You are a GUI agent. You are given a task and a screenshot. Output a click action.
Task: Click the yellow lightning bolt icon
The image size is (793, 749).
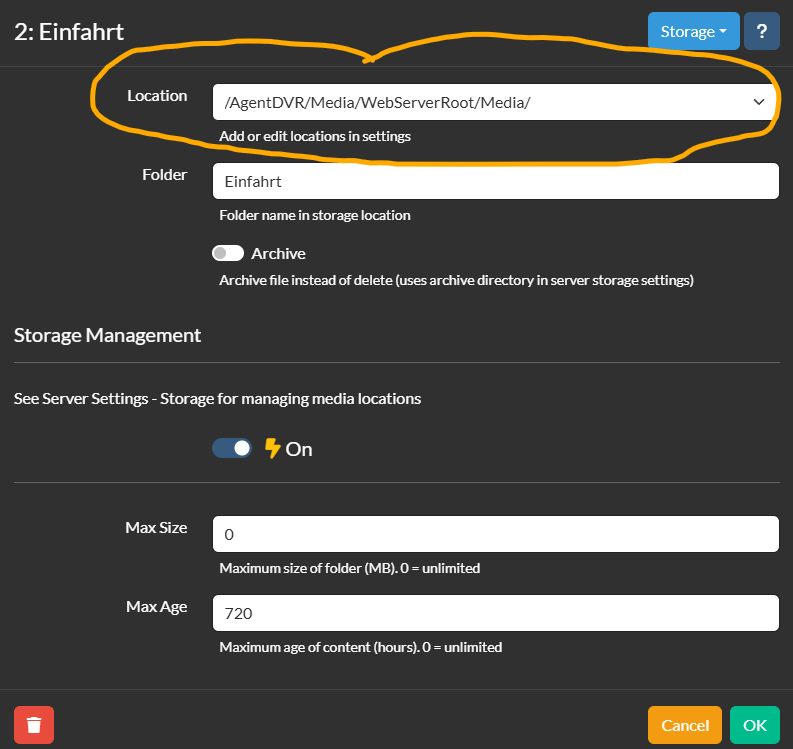(273, 449)
